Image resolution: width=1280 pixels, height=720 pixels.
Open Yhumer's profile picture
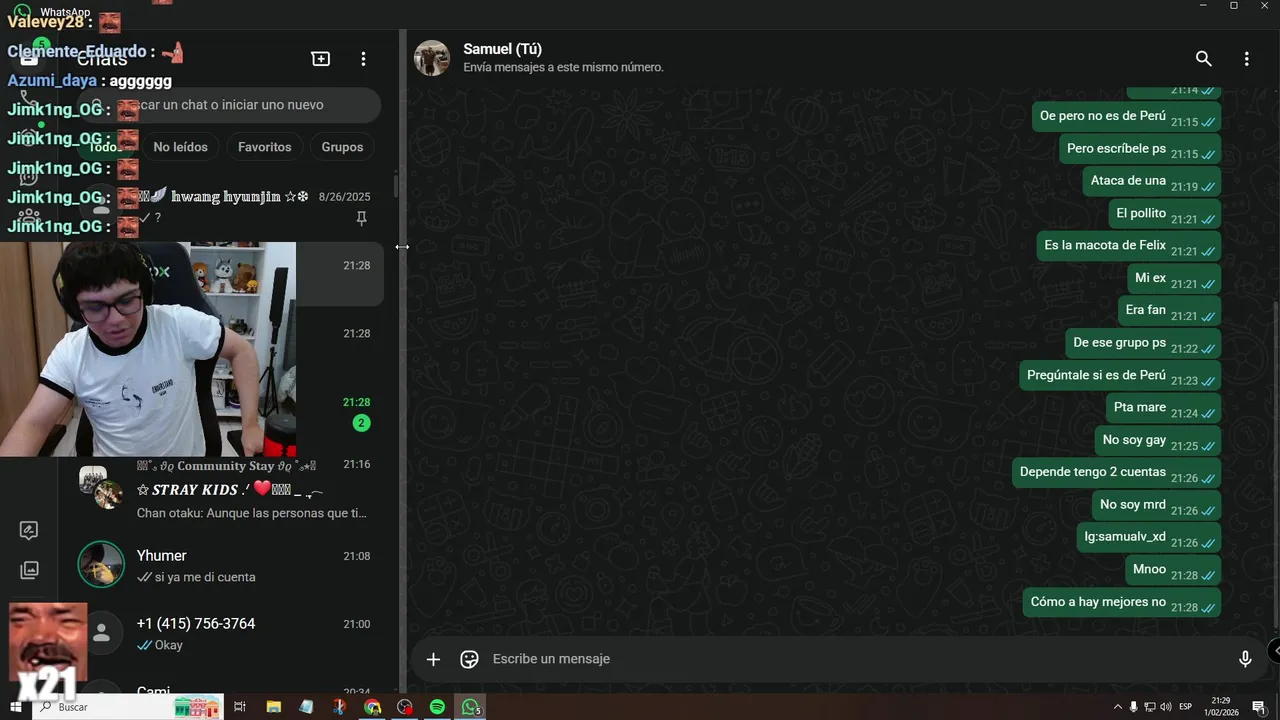pos(101,565)
